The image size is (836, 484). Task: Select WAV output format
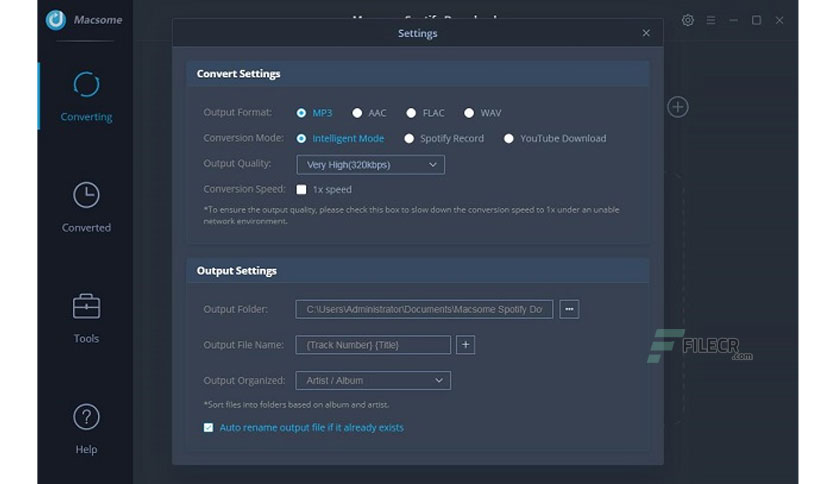pos(469,113)
